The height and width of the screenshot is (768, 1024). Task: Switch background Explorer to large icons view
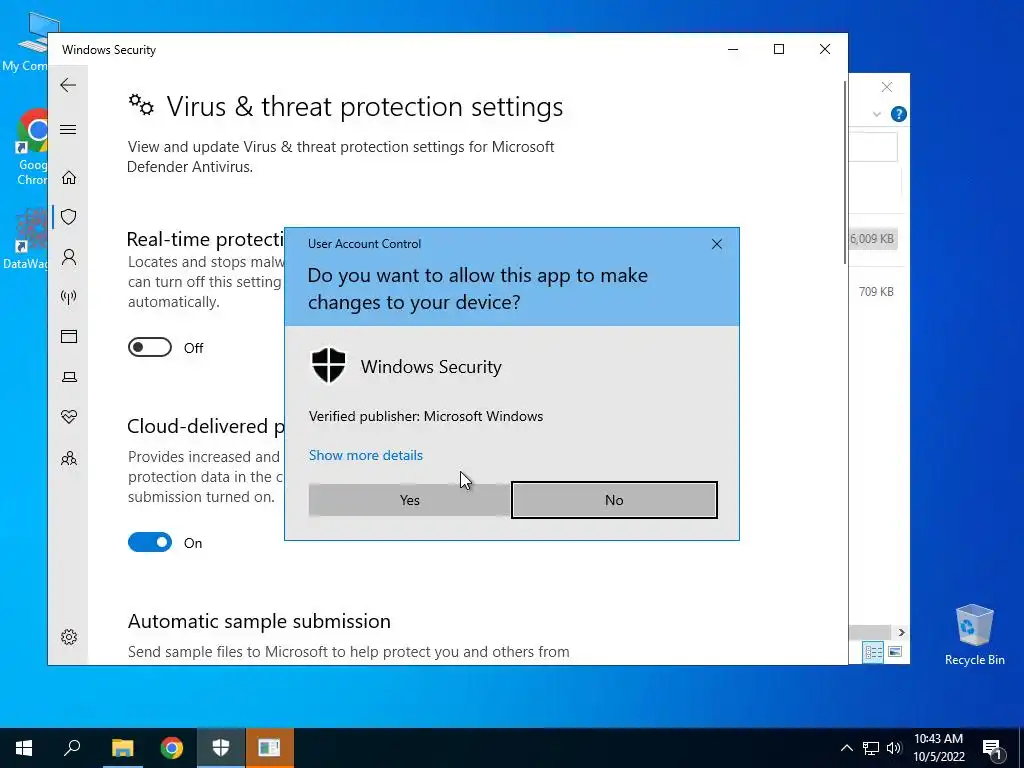point(895,652)
